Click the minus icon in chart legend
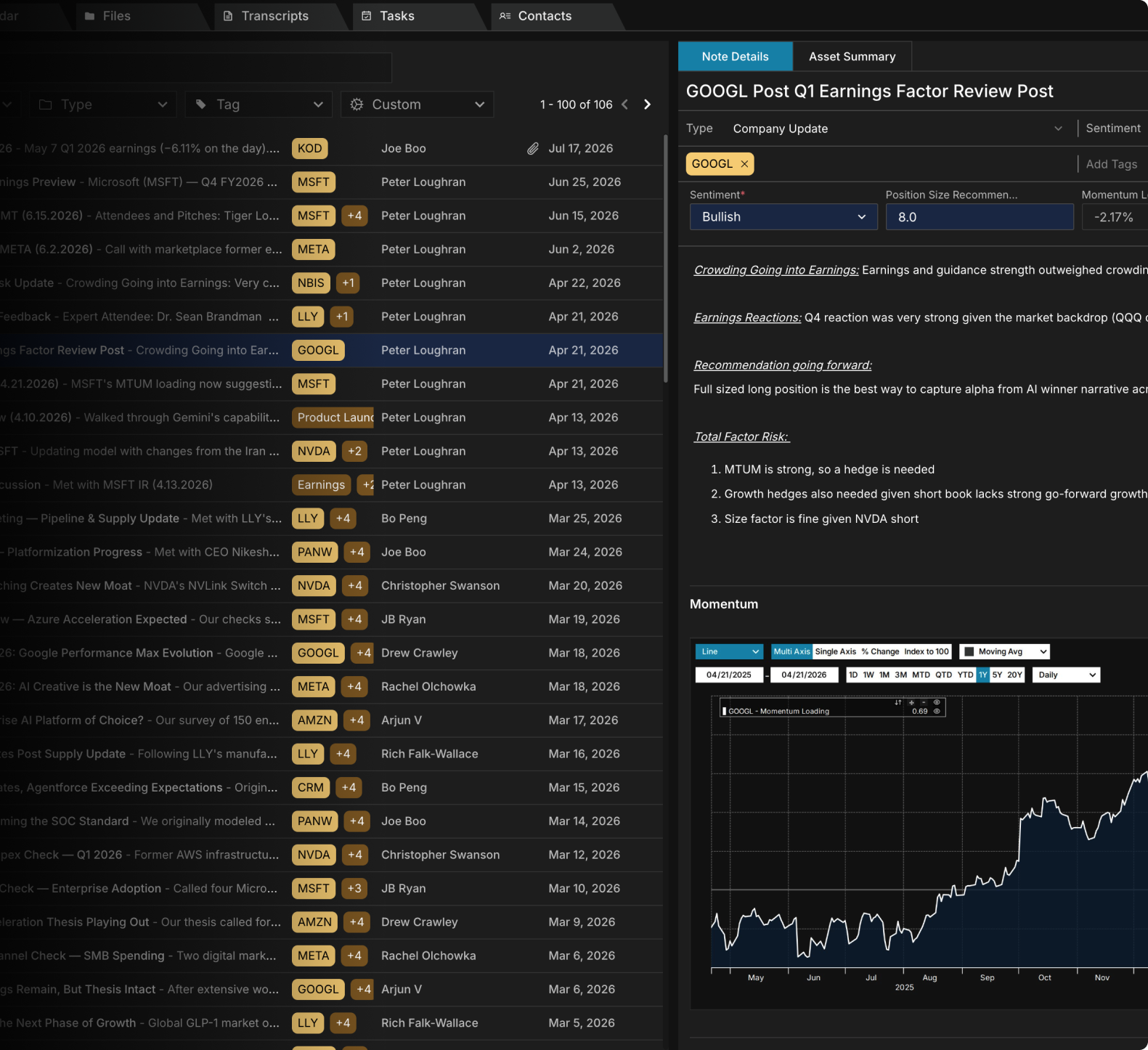The image size is (1148, 1050). click(x=924, y=702)
